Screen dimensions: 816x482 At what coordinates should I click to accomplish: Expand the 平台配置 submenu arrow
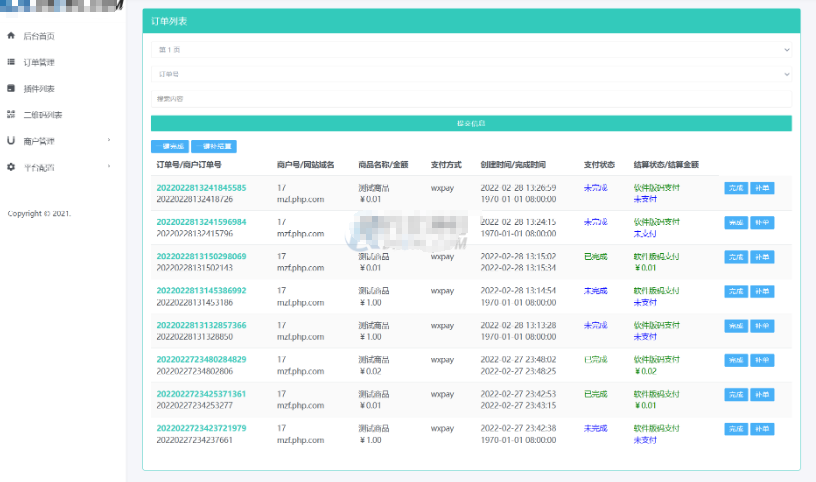pos(109,167)
